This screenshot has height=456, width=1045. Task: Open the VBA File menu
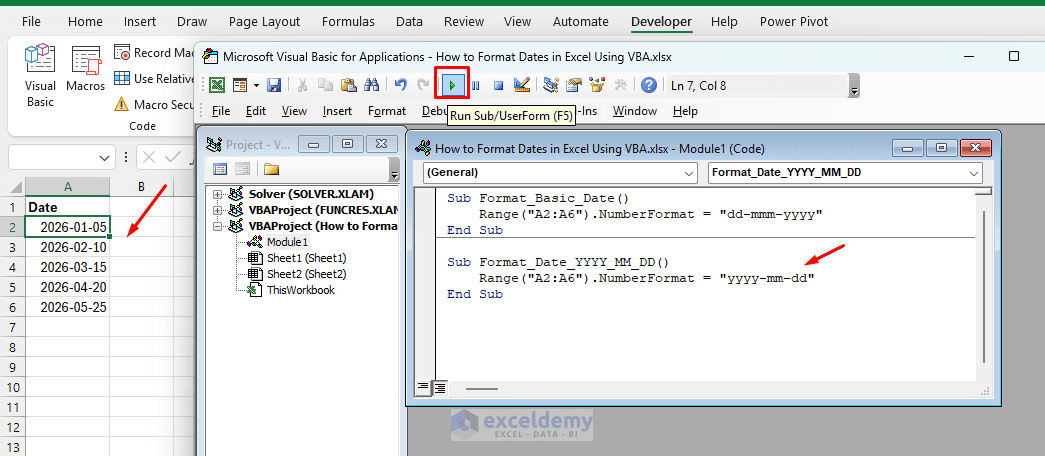point(221,111)
